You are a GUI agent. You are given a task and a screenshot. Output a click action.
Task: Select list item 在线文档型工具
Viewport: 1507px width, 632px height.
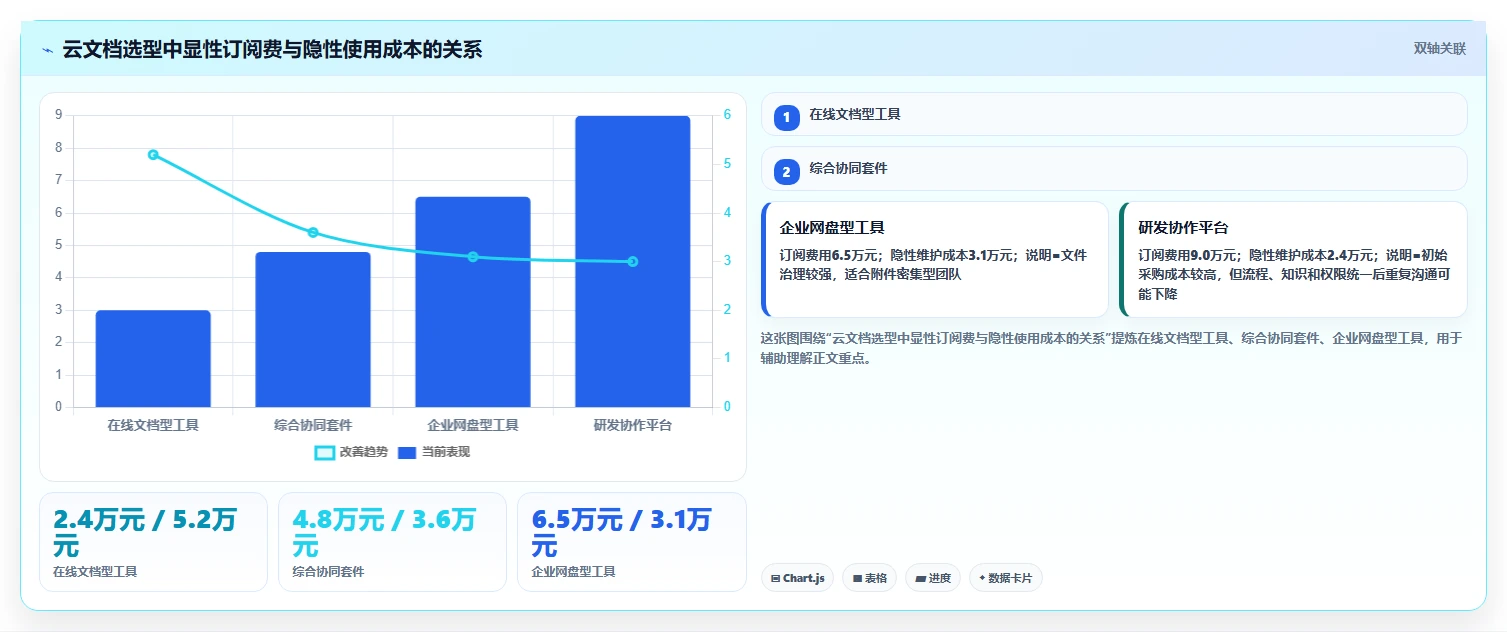(x=1114, y=114)
